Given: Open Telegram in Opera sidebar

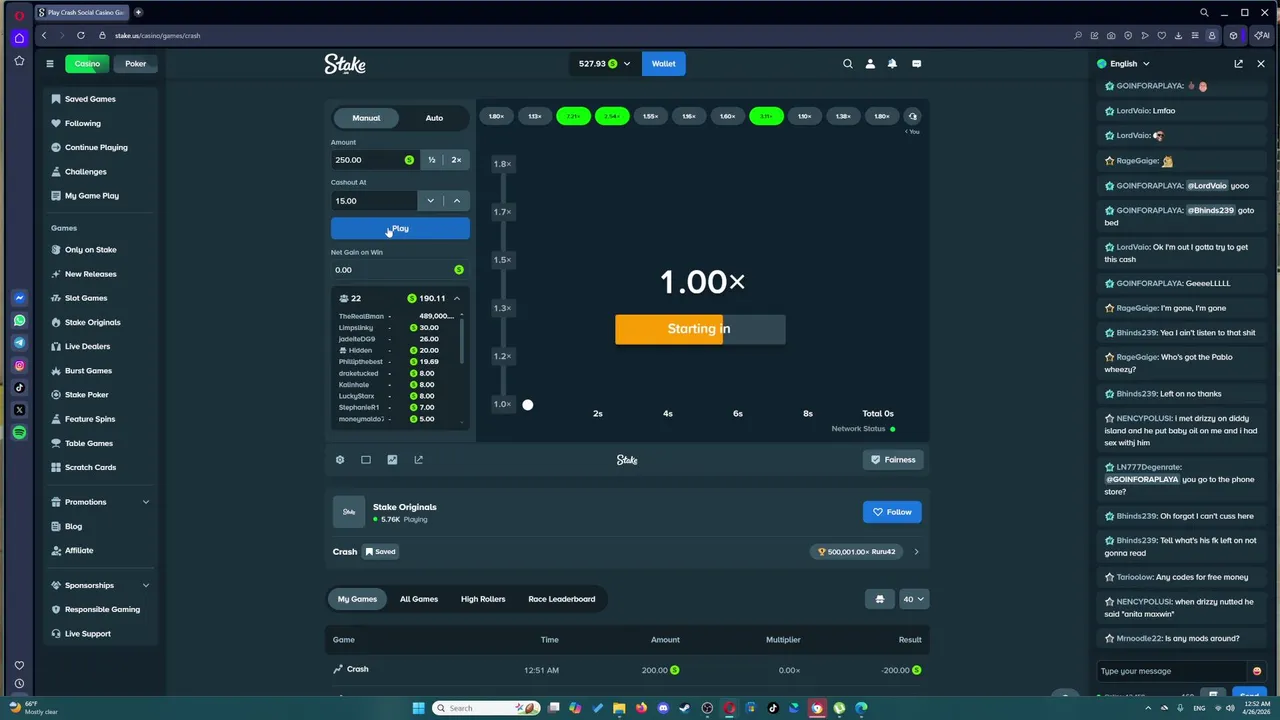Looking at the screenshot, I should point(19,343).
